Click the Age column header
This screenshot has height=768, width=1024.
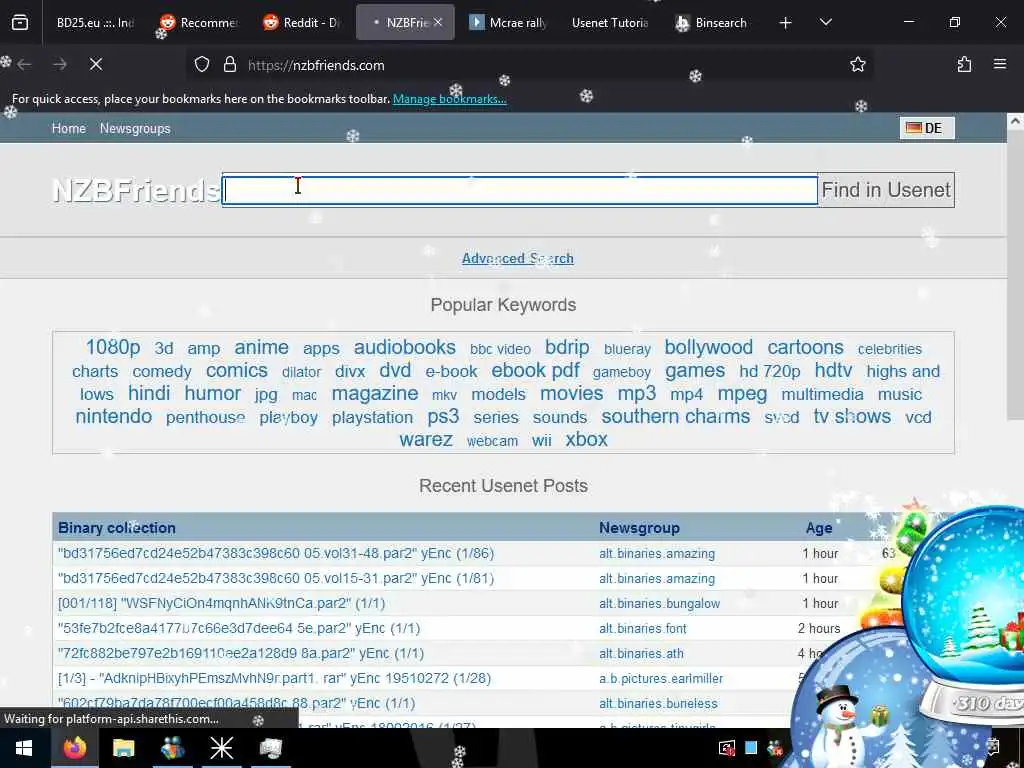point(819,528)
